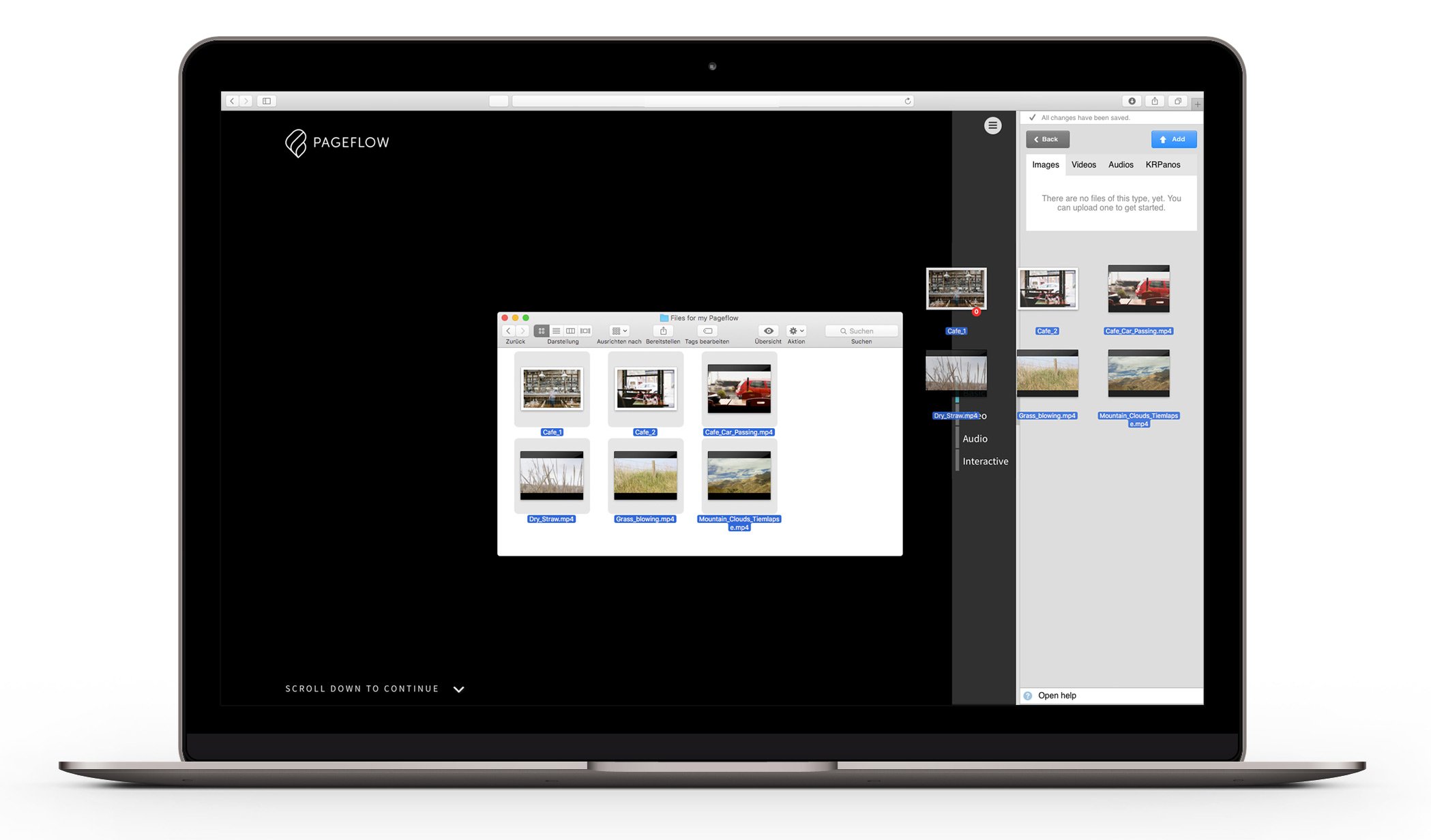Image resolution: width=1431 pixels, height=840 pixels.
Task: Open the Aktion gear dropdown
Action: click(796, 331)
